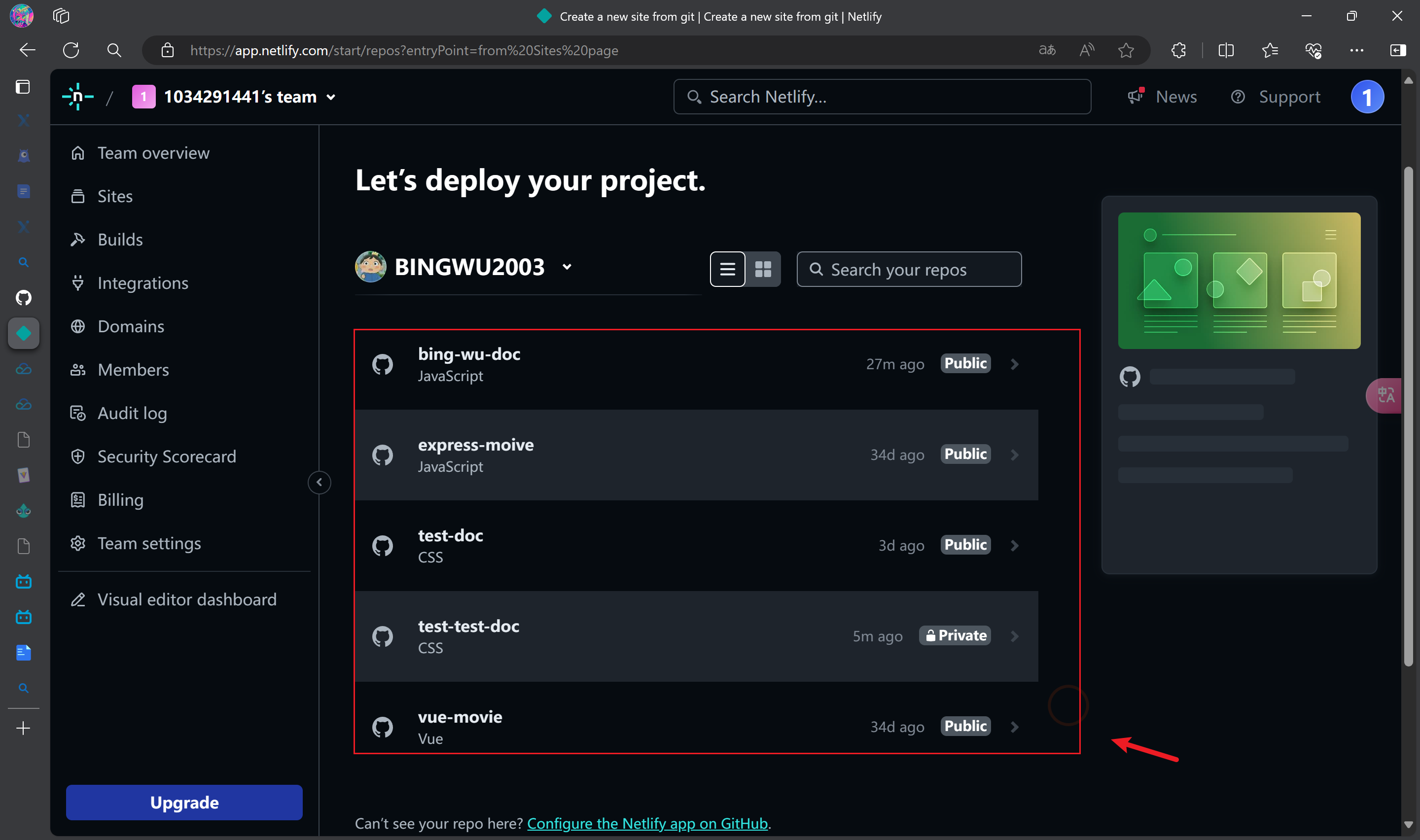This screenshot has height=840, width=1420.
Task: Open the bing-wu-doc repo chevron
Action: coord(1014,364)
